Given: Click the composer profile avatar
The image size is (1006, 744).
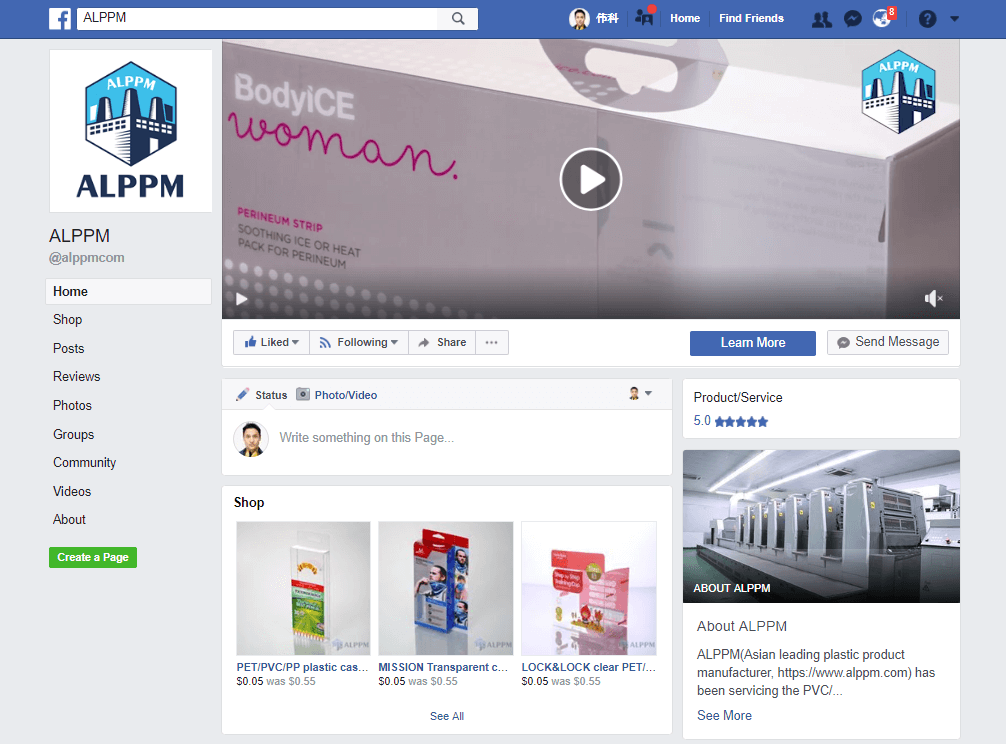Looking at the screenshot, I should [251, 439].
